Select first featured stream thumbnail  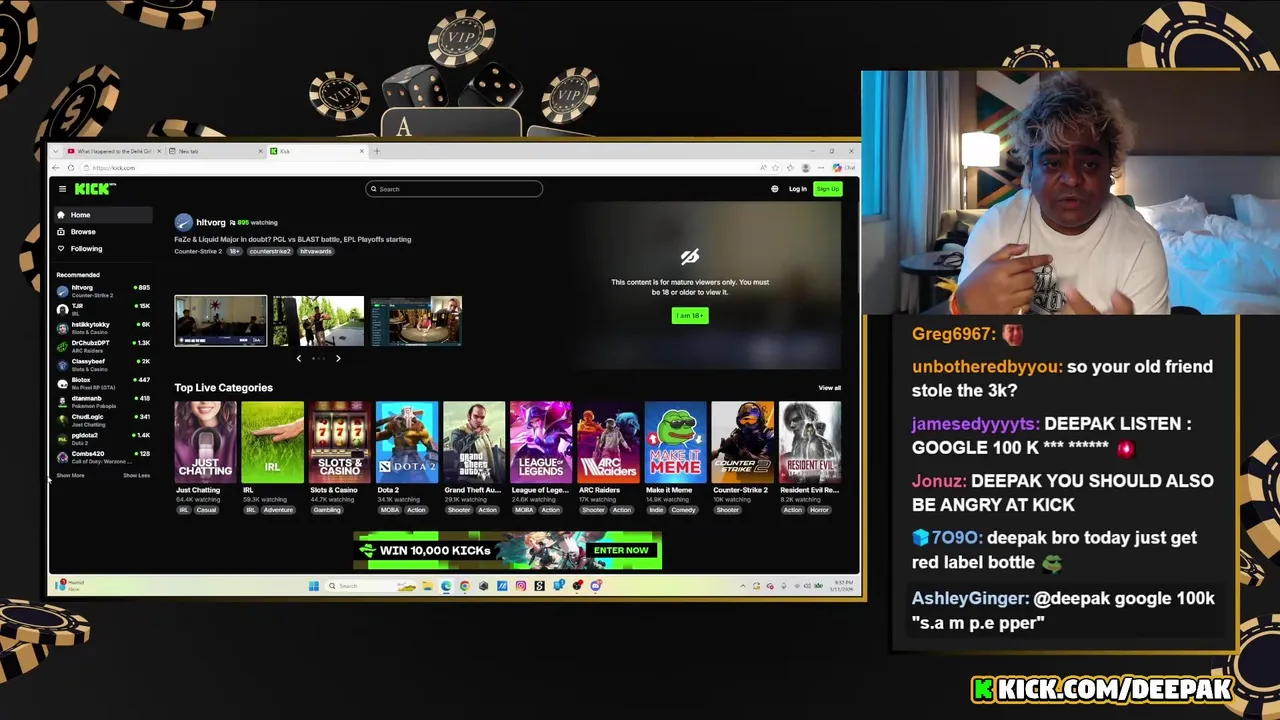221,320
